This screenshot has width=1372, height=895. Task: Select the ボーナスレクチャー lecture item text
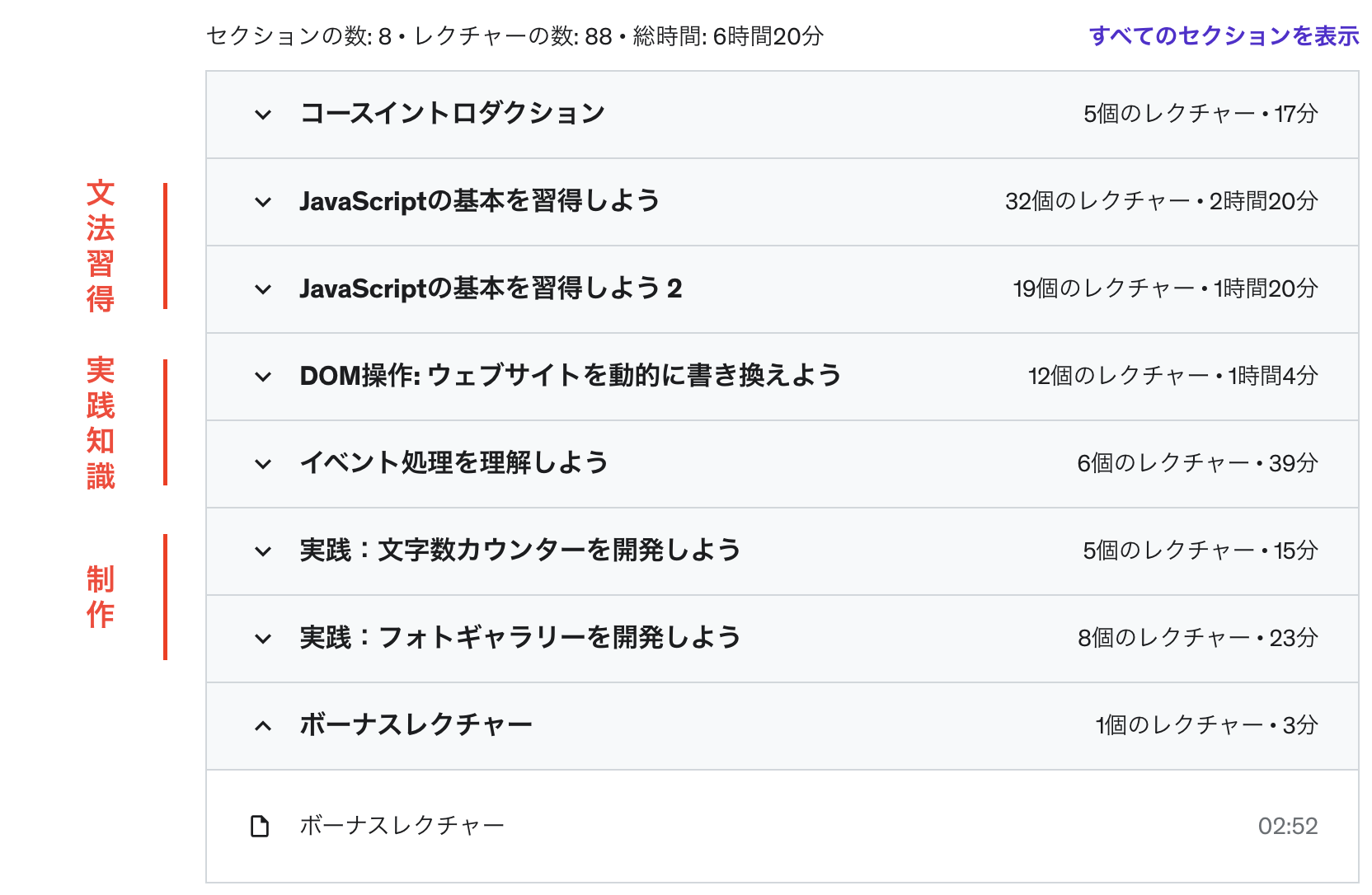402,826
